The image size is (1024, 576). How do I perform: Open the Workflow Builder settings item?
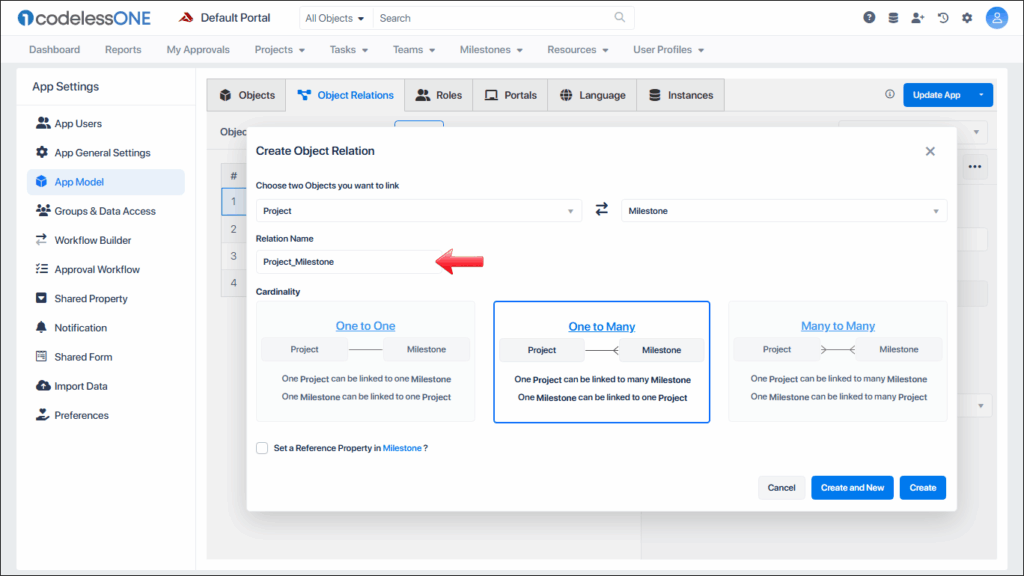point(92,240)
